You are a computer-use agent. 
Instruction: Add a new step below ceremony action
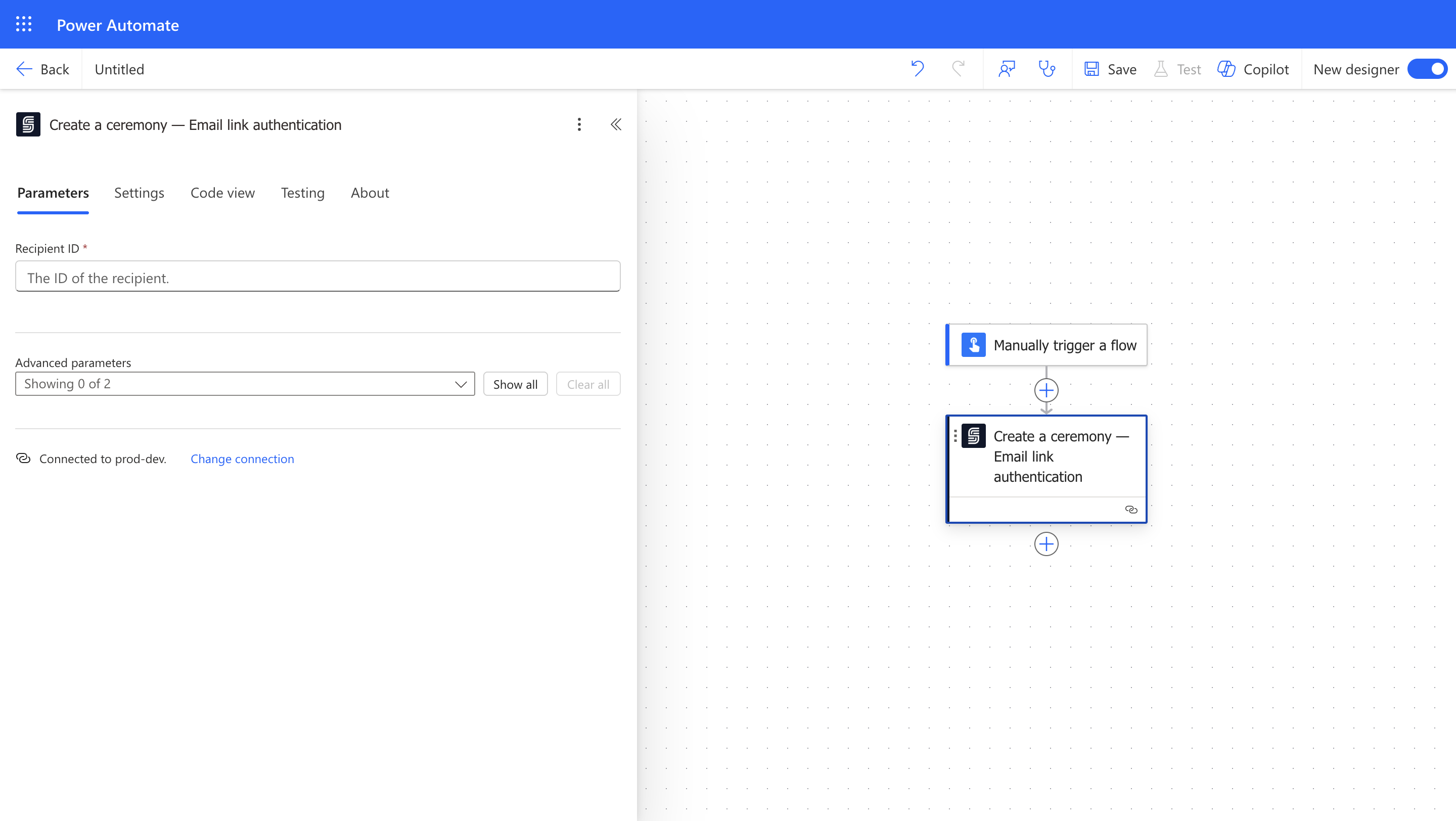1046,544
